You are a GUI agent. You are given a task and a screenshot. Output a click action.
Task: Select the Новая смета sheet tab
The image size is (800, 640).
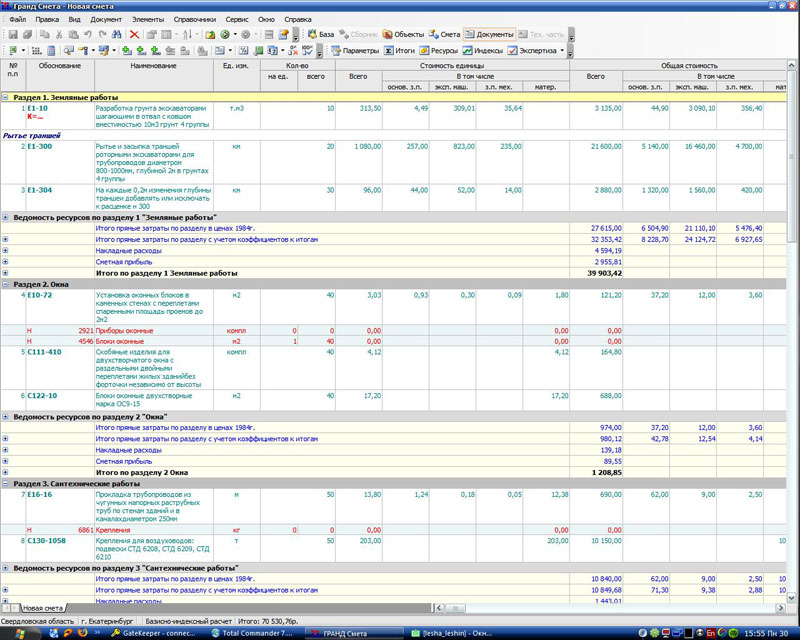click(44, 608)
